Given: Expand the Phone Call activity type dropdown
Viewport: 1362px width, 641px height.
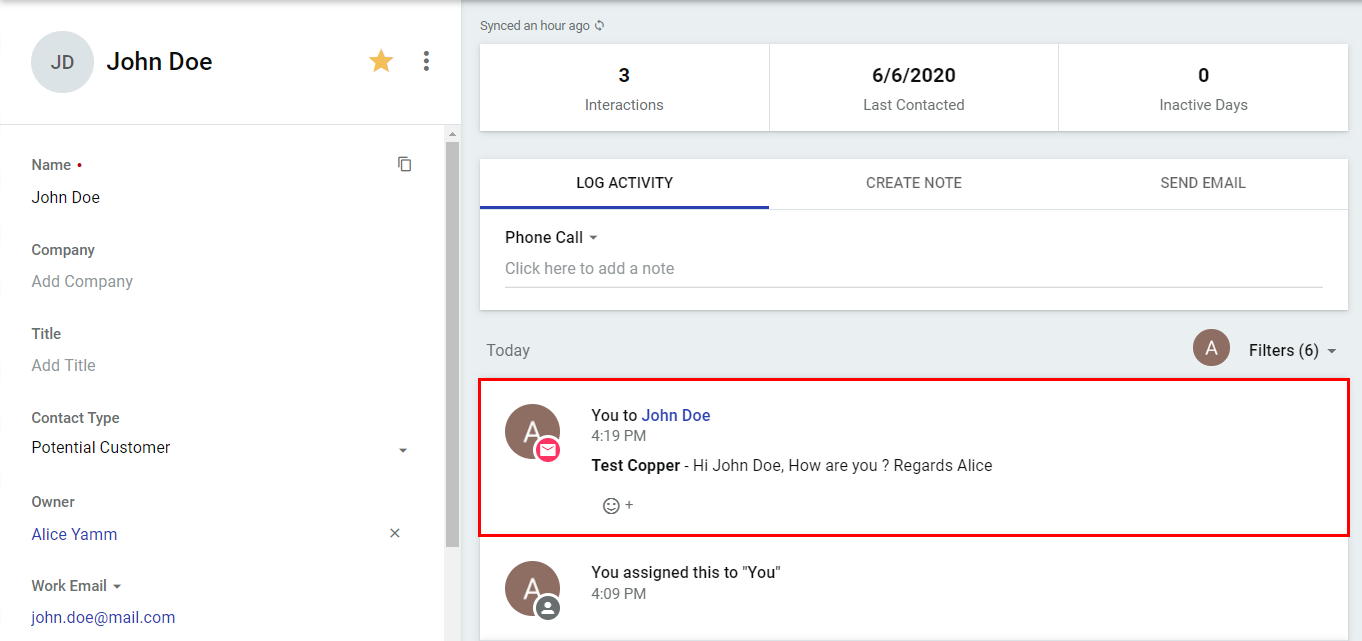Looking at the screenshot, I should pyautogui.click(x=551, y=238).
